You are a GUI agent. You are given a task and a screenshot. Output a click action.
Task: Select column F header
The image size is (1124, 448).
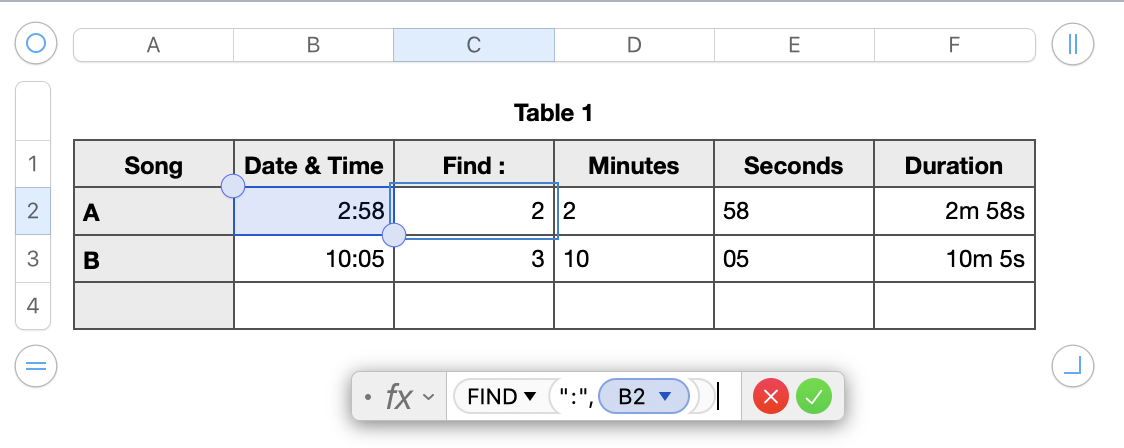coord(954,44)
